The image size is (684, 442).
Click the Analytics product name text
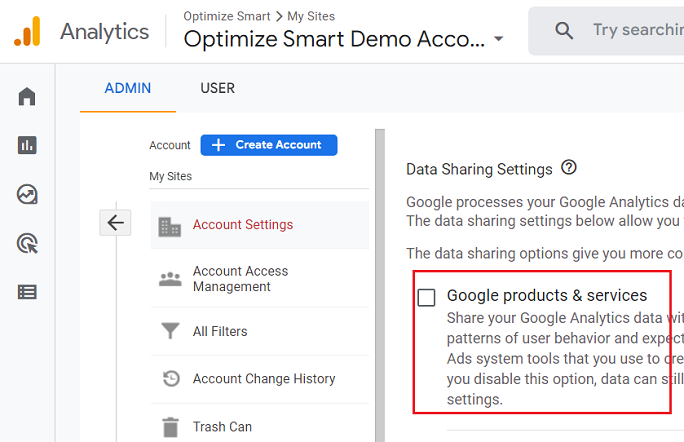tap(105, 31)
